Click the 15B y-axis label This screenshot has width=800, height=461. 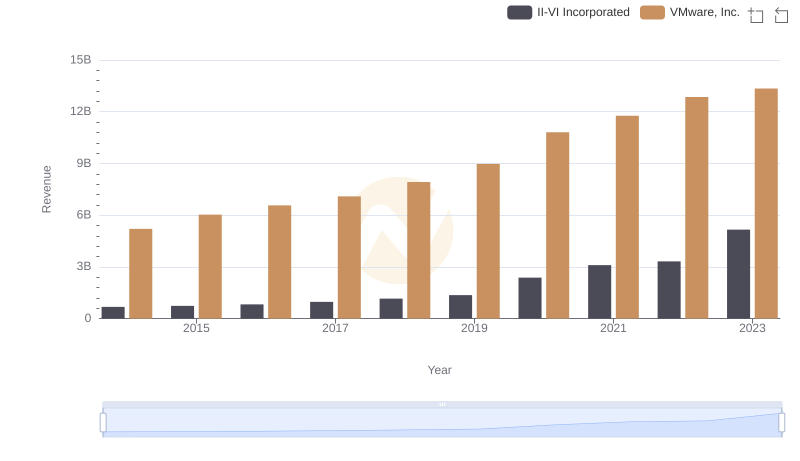(x=81, y=60)
